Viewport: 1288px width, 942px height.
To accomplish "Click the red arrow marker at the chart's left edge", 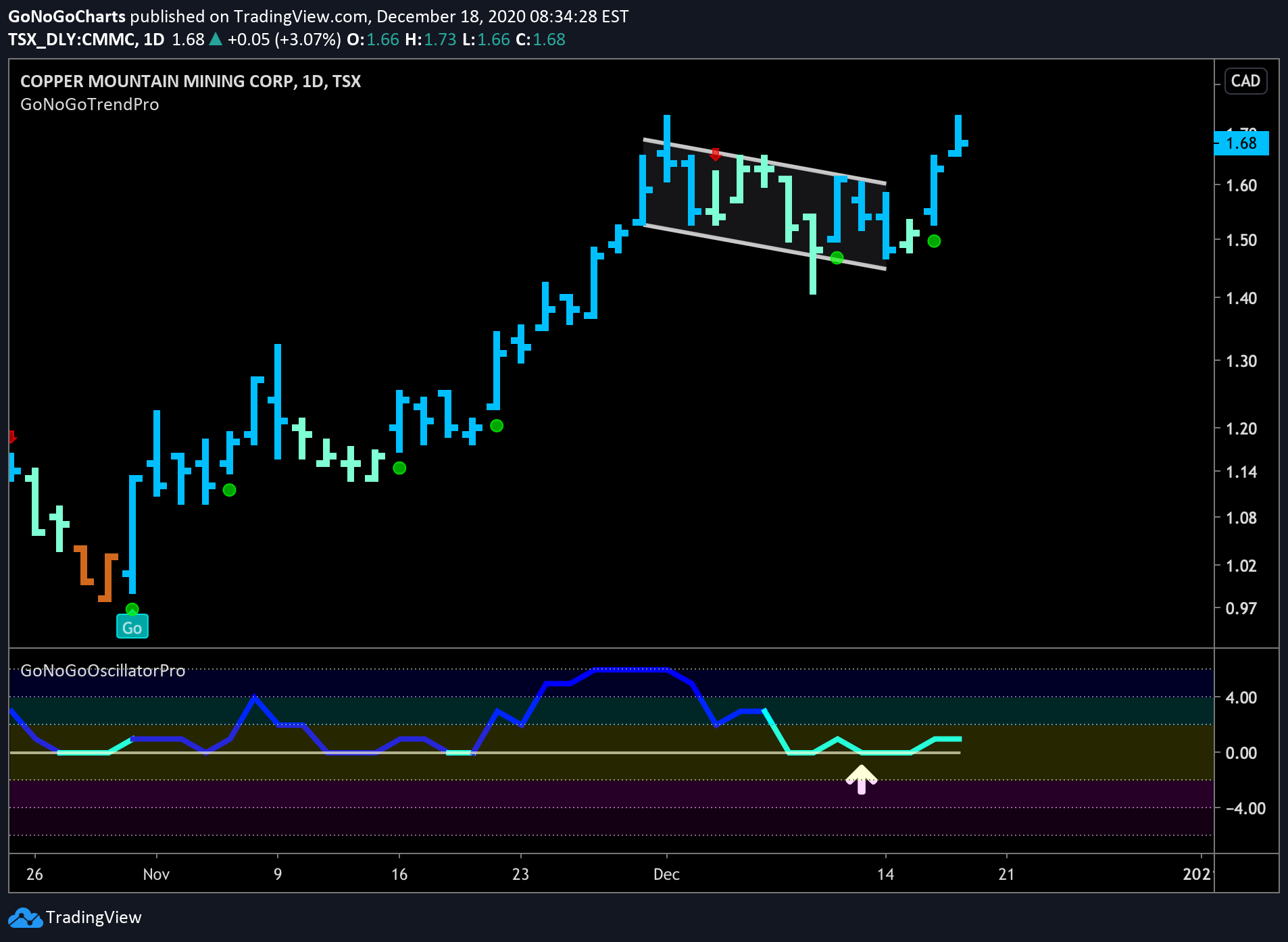I will point(11,437).
